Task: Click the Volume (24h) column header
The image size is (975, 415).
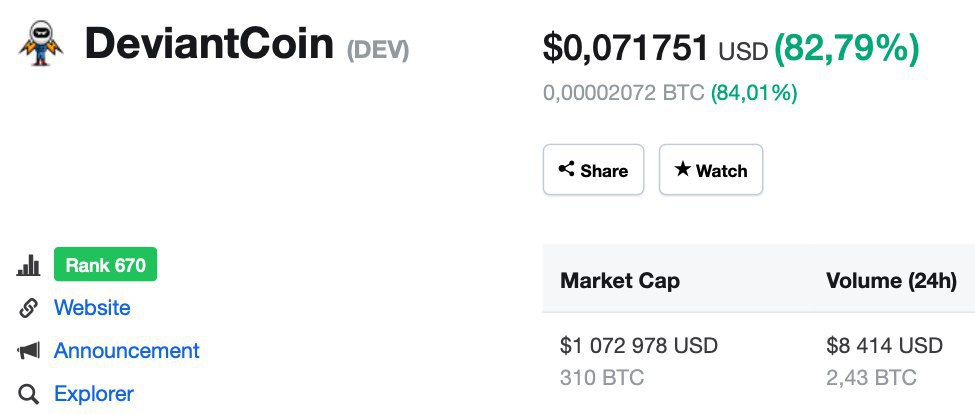Action: 891,281
